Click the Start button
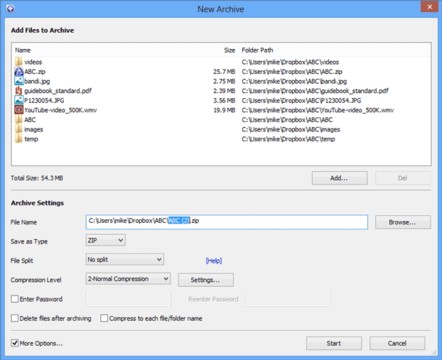 334,343
